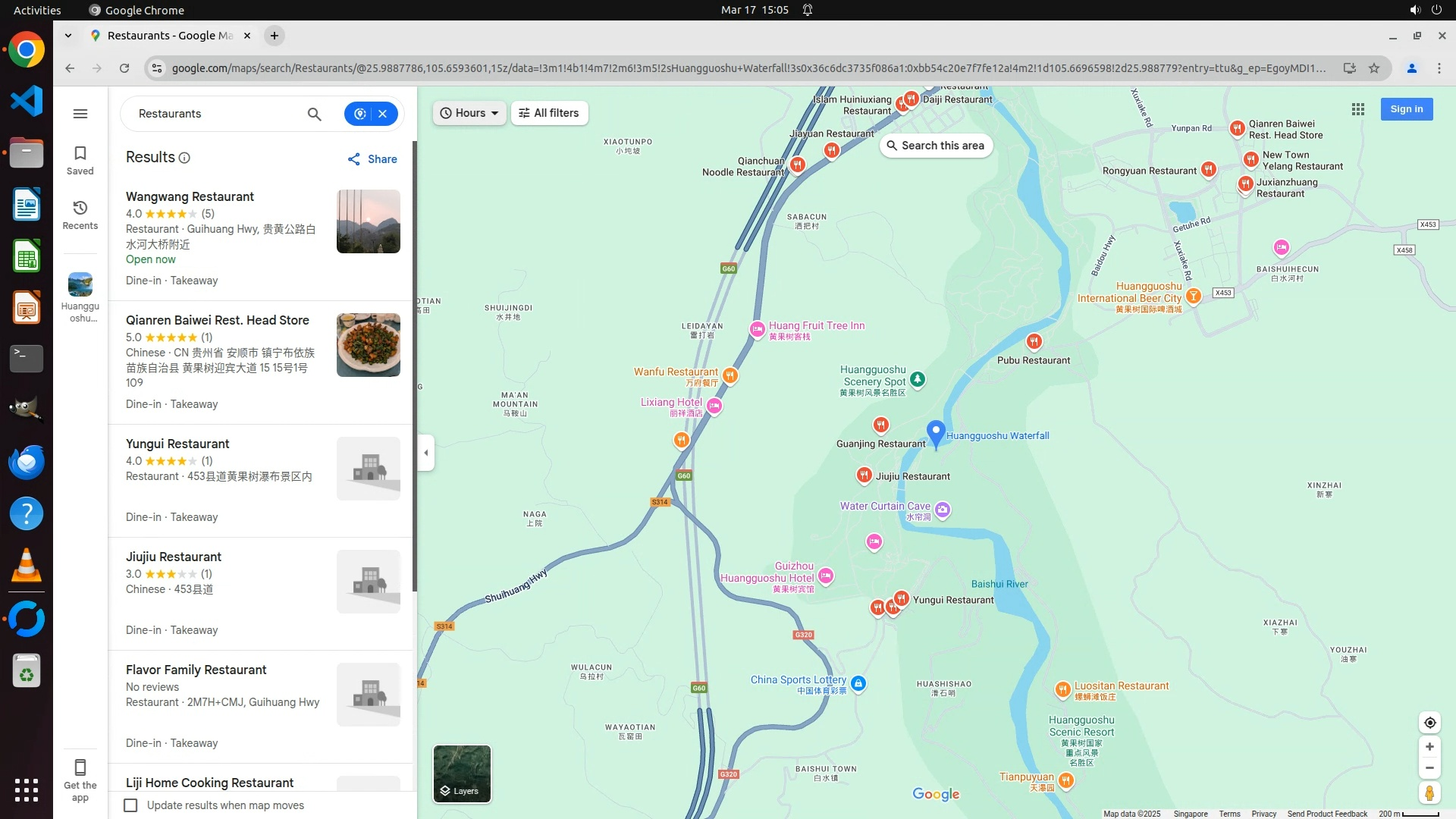The height and width of the screenshot is (819, 1456).
Task: Click the show your location button
Action: tap(1429, 723)
